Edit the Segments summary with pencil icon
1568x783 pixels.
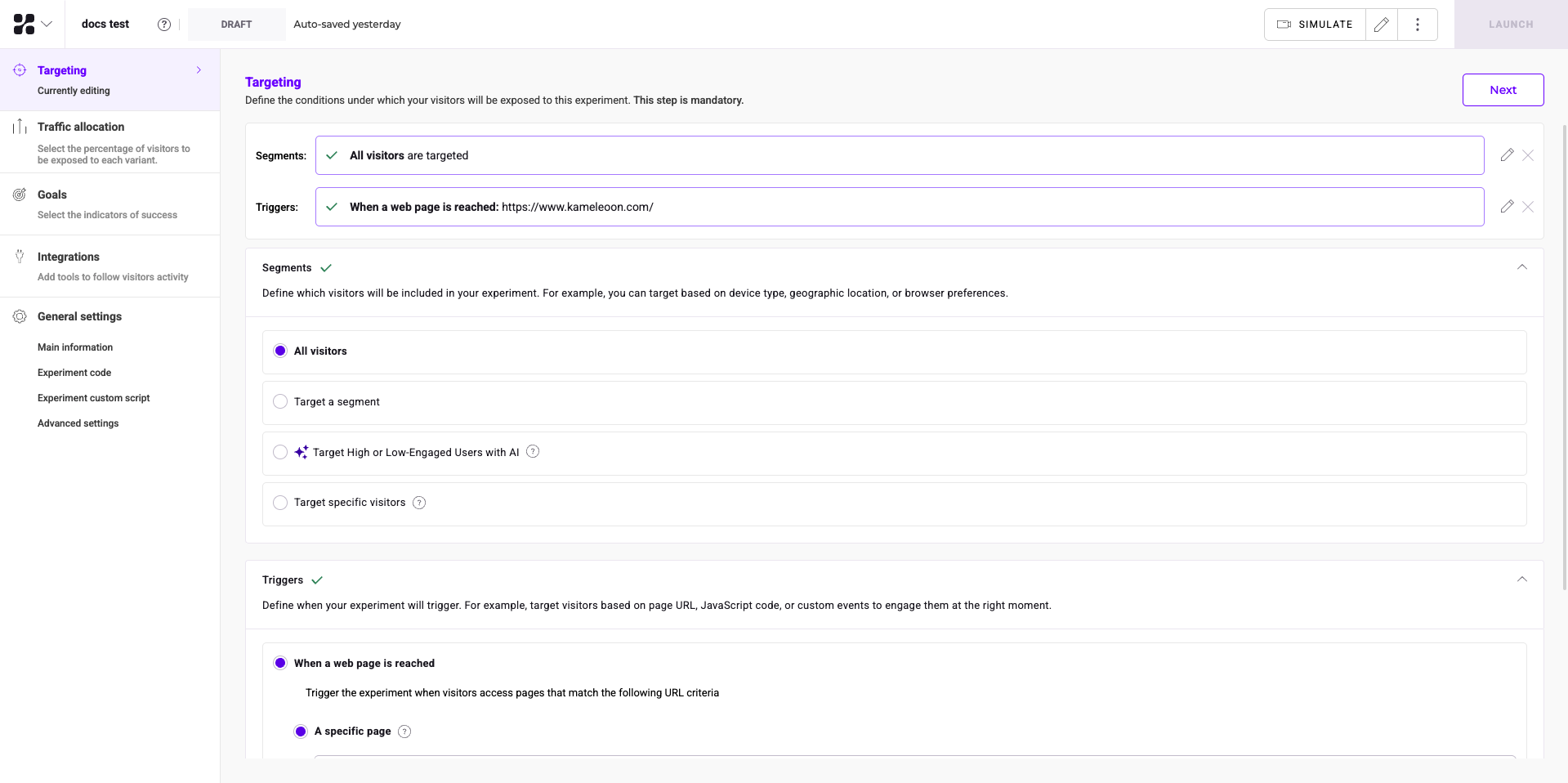[1507, 155]
